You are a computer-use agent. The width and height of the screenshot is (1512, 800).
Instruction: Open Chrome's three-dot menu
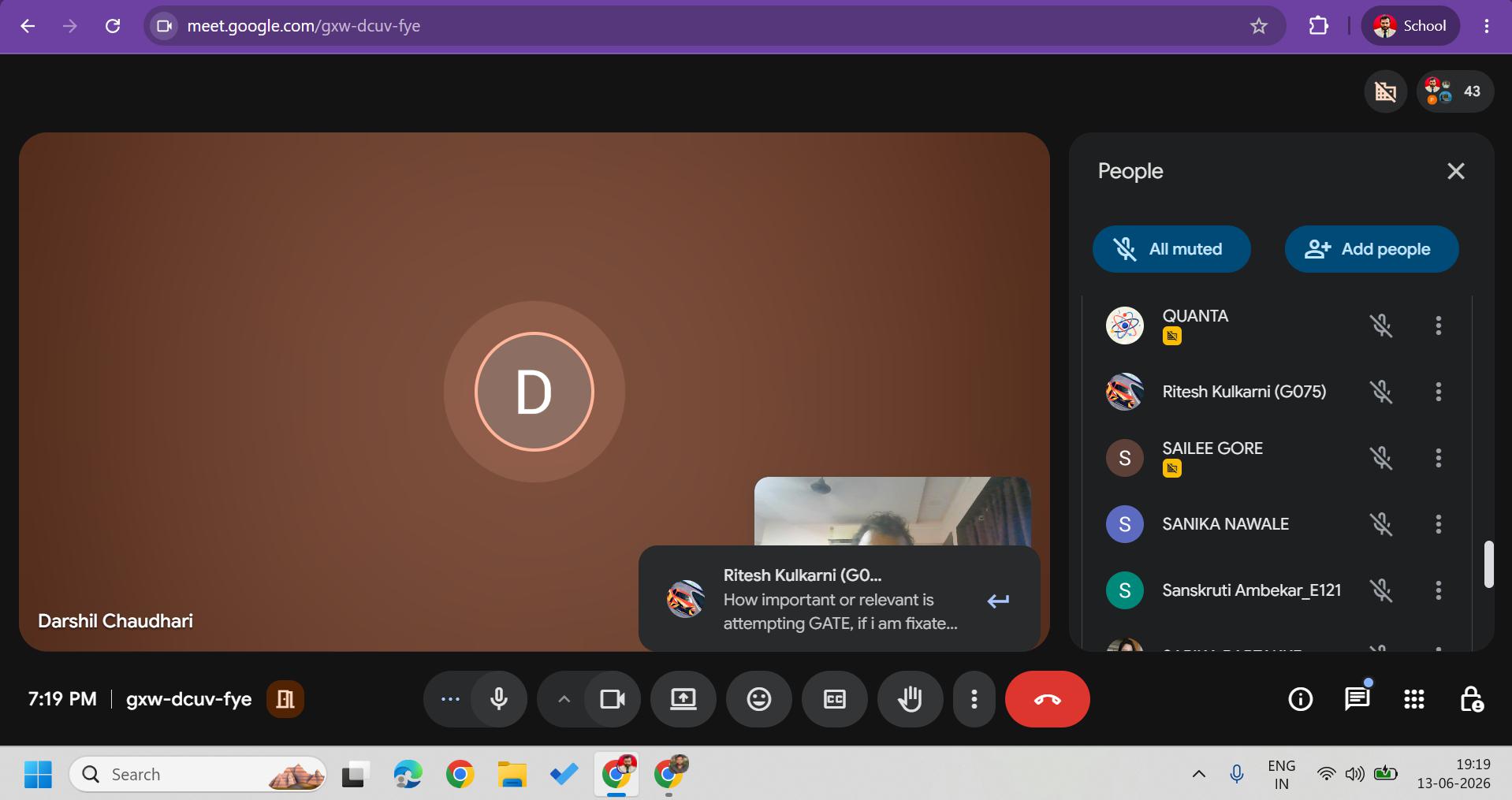point(1487,26)
